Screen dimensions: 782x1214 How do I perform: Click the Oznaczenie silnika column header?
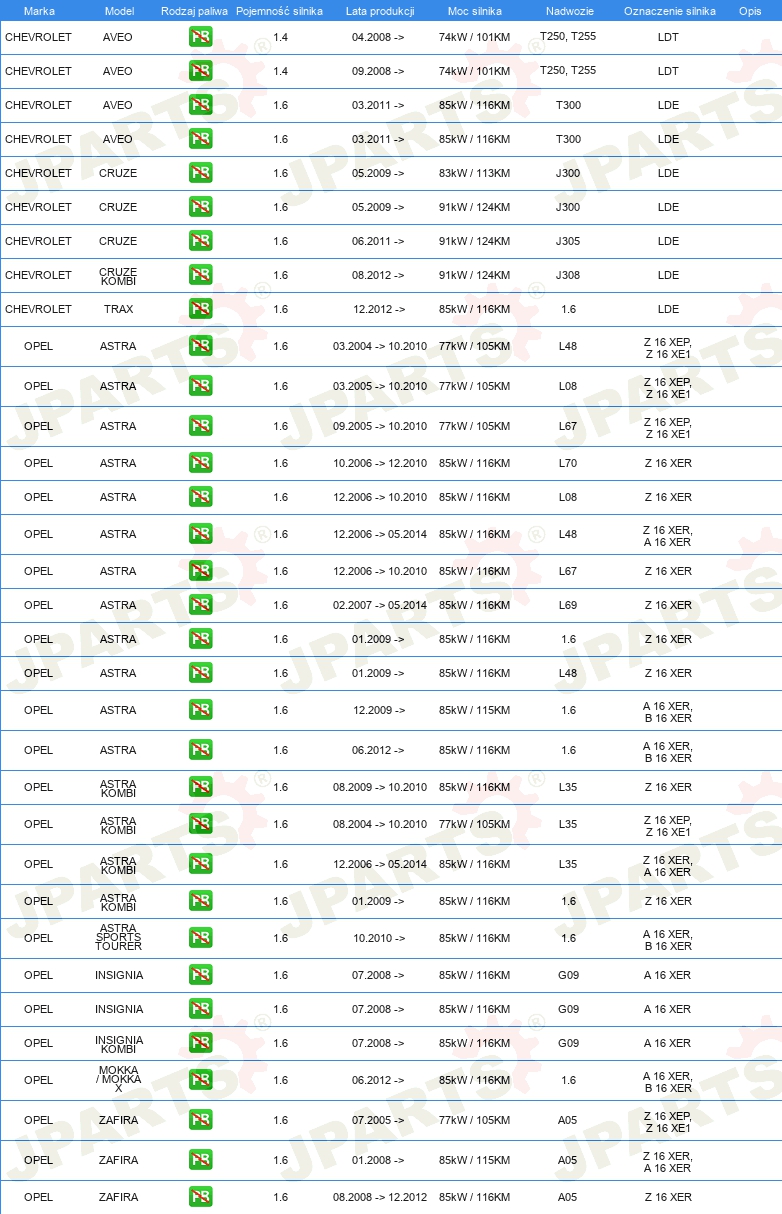[x=669, y=11]
